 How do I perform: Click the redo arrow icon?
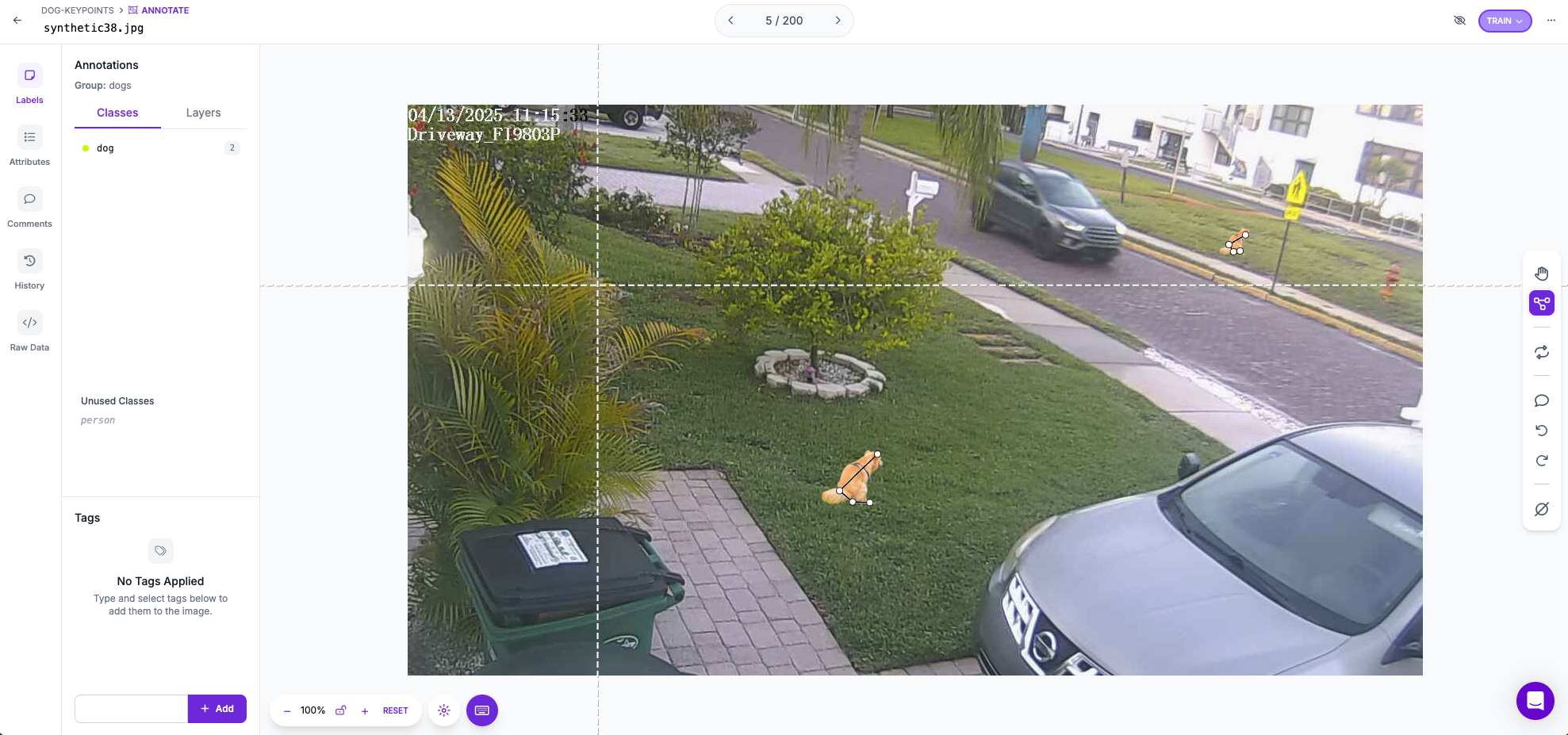(x=1541, y=461)
